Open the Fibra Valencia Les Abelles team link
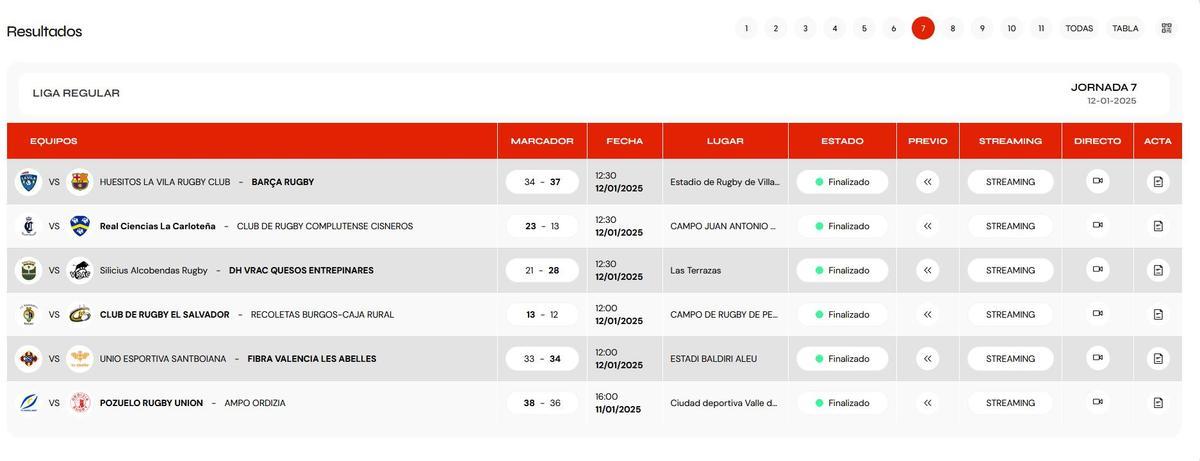This screenshot has width=1200, height=461. pyautogui.click(x=312, y=359)
